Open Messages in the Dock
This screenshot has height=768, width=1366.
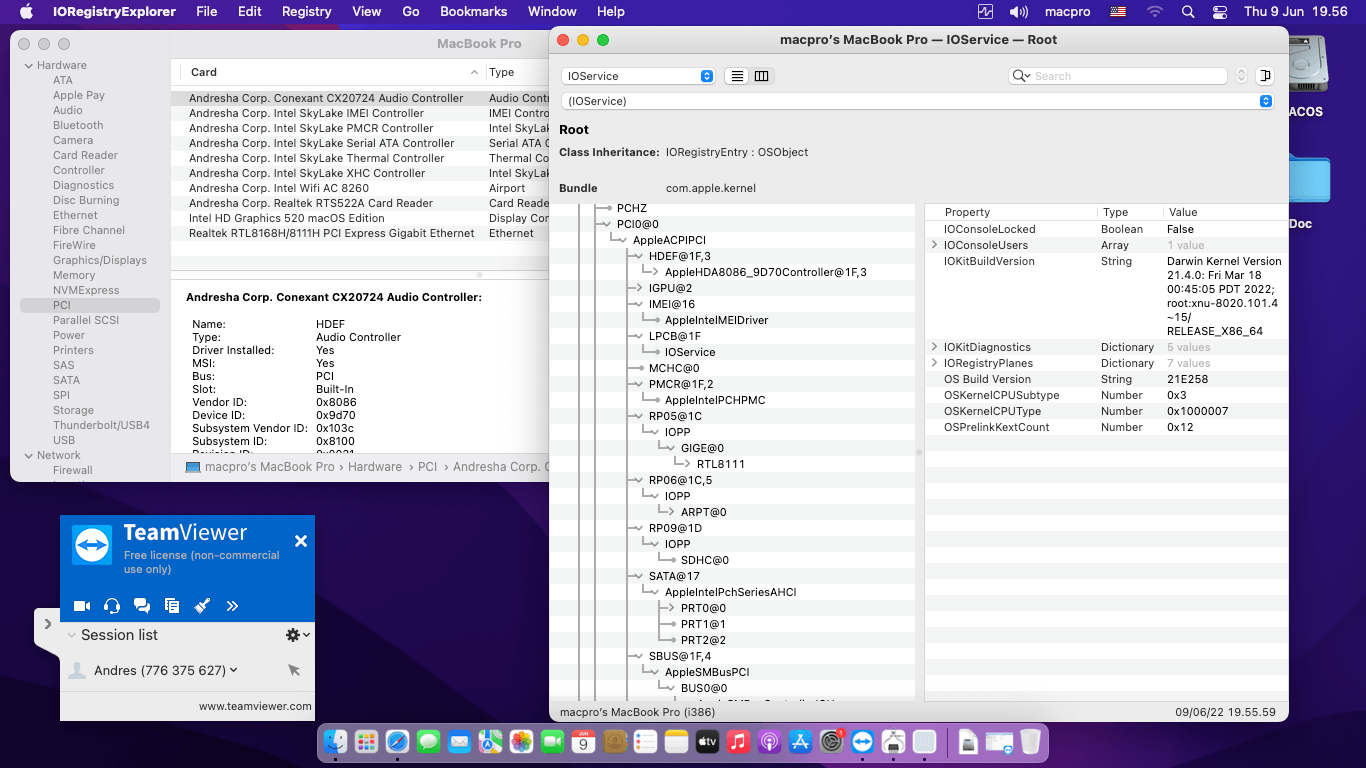(429, 742)
